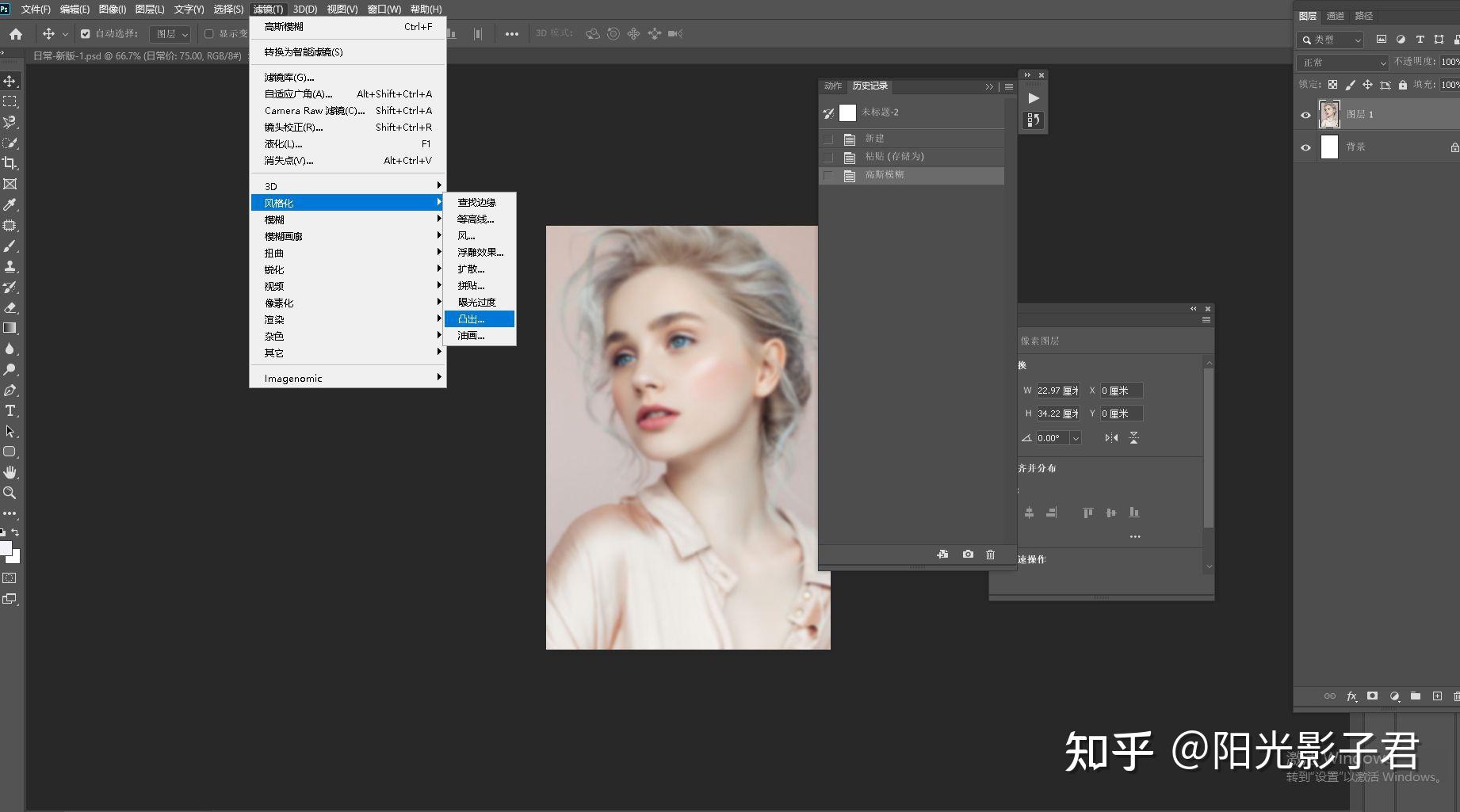Choose 凸出... from the 风格化 submenu
The image size is (1460, 812).
[480, 318]
